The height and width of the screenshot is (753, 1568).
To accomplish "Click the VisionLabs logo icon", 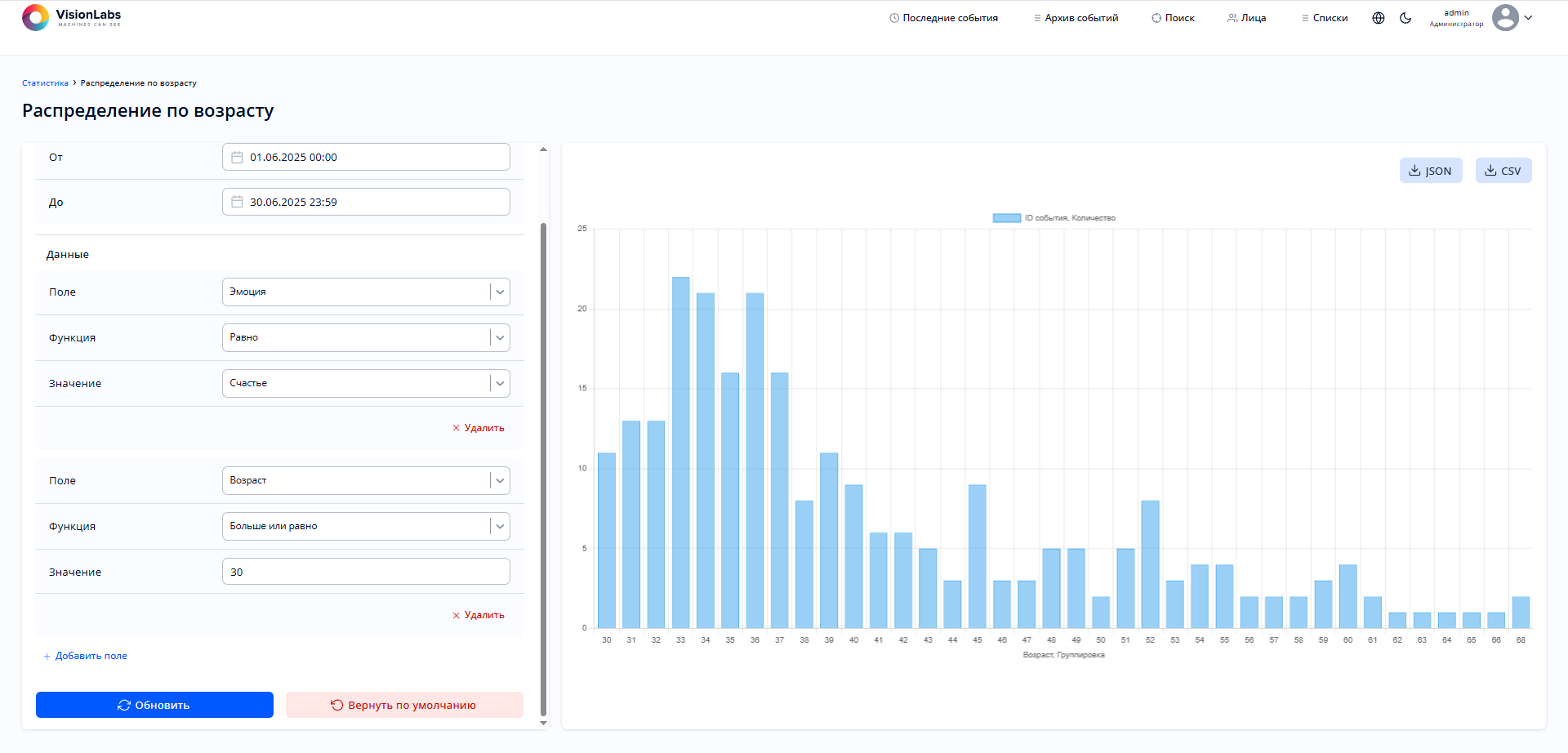I will coord(35,17).
